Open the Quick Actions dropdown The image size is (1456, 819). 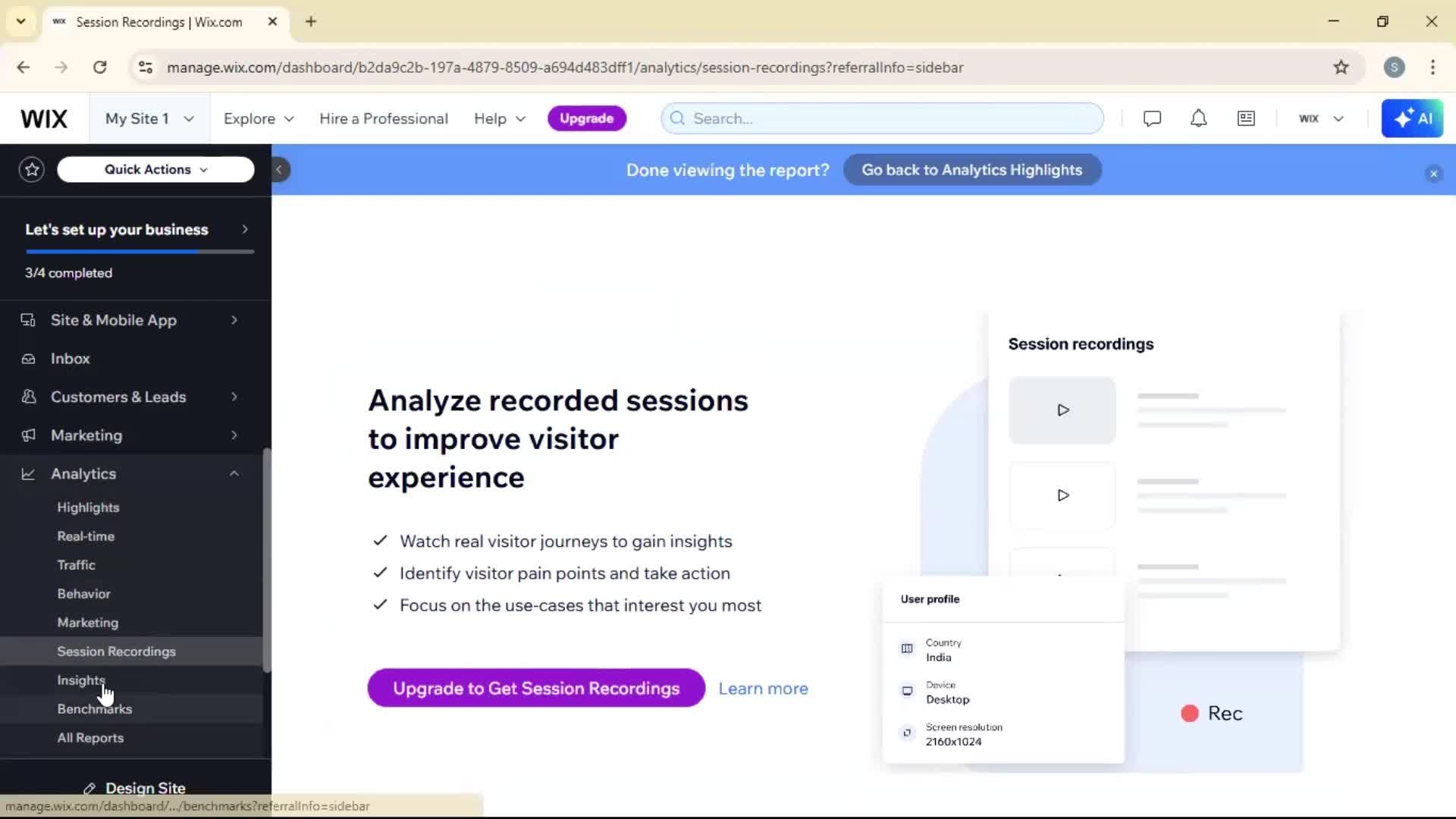tap(155, 169)
